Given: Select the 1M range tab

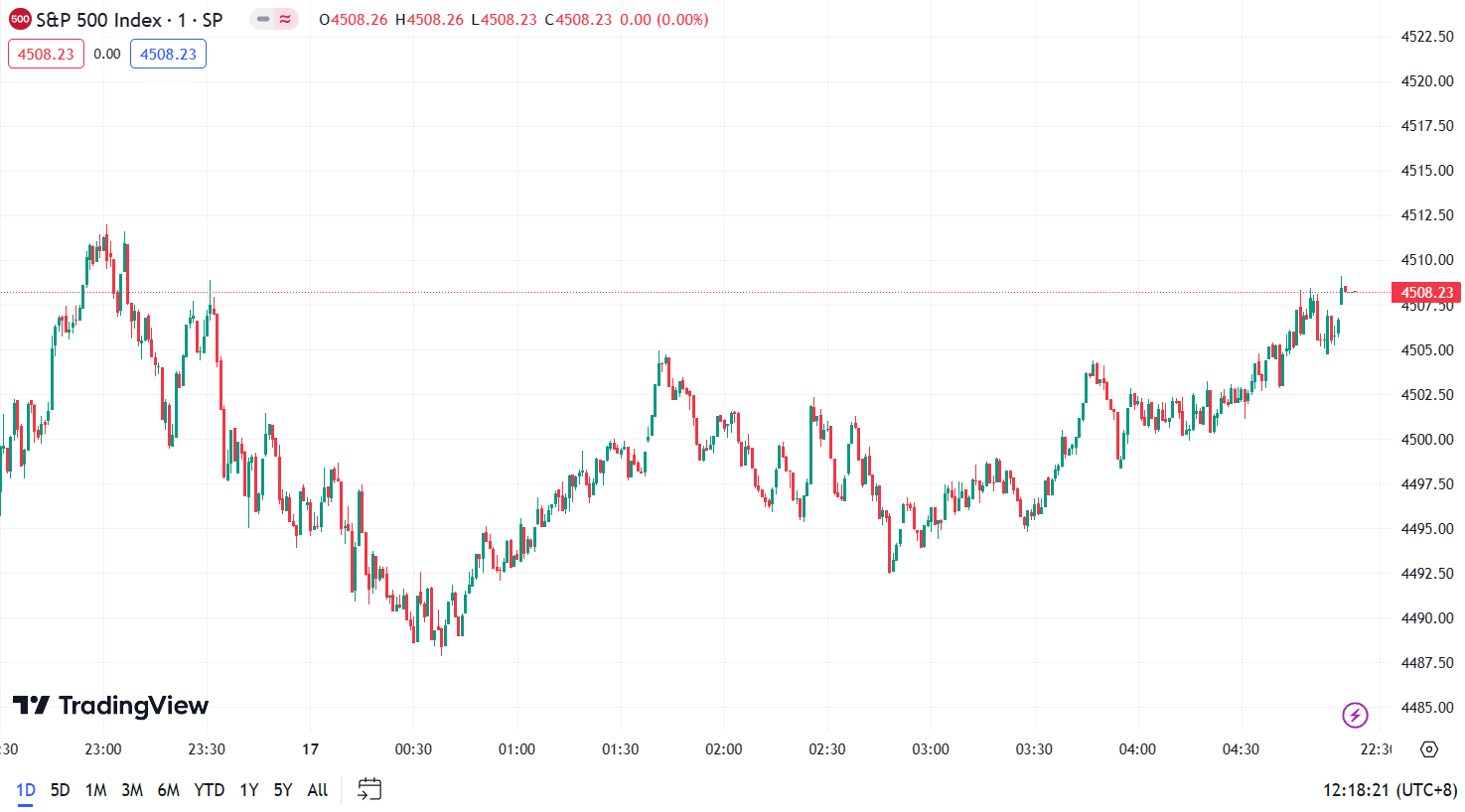Looking at the screenshot, I should point(95,790).
